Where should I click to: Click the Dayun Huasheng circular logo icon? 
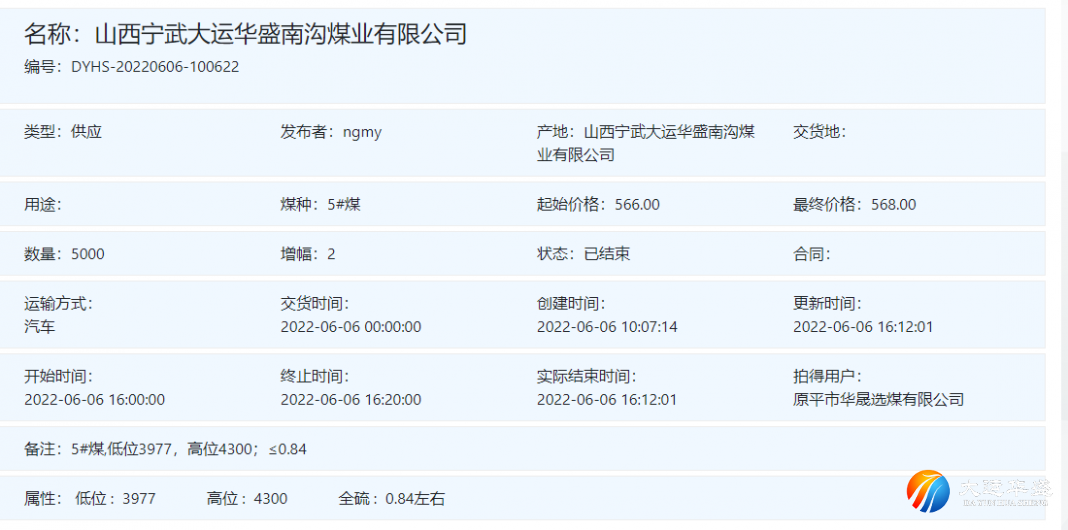[928, 491]
